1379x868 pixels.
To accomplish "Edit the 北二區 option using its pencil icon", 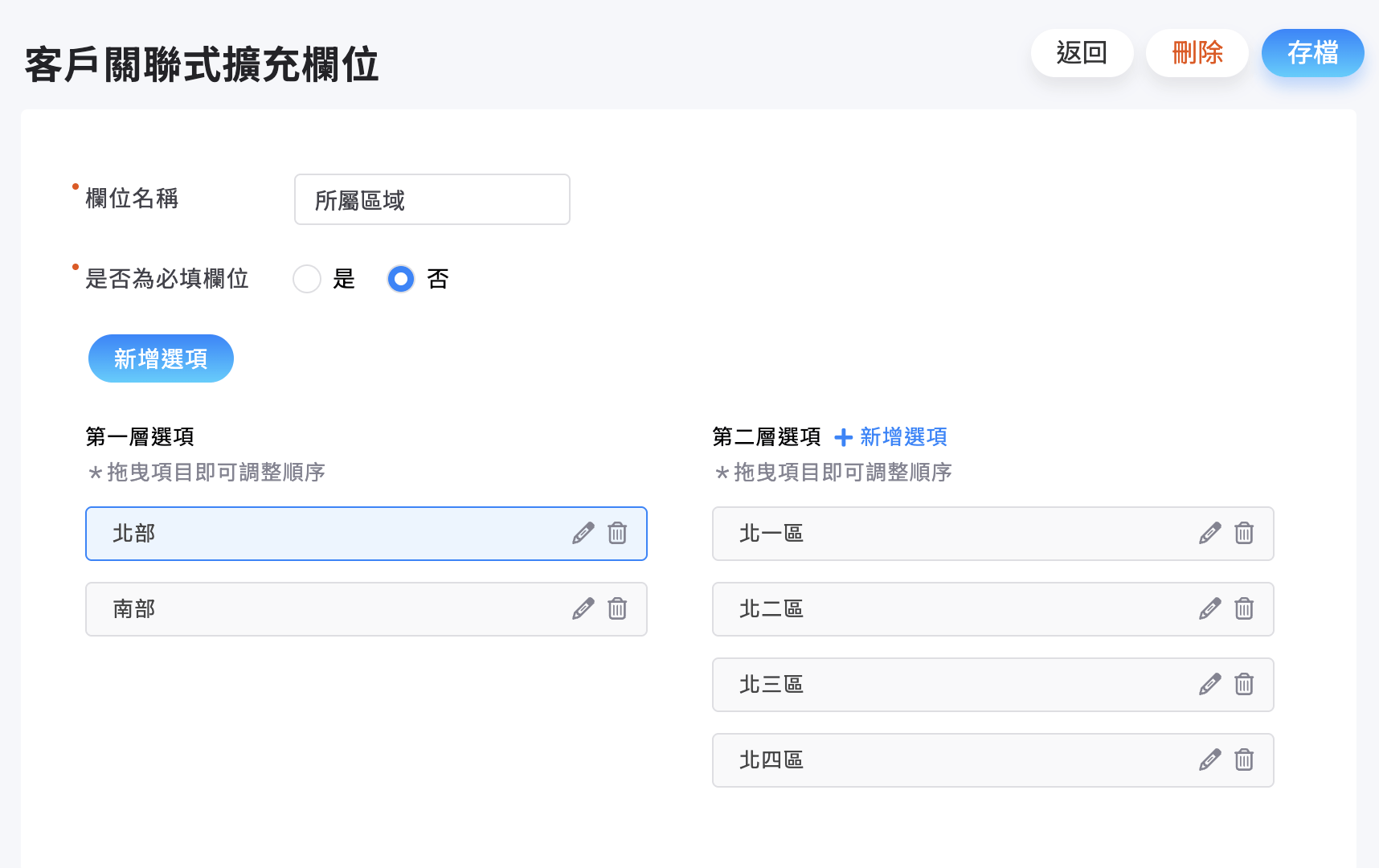I will [x=1209, y=609].
